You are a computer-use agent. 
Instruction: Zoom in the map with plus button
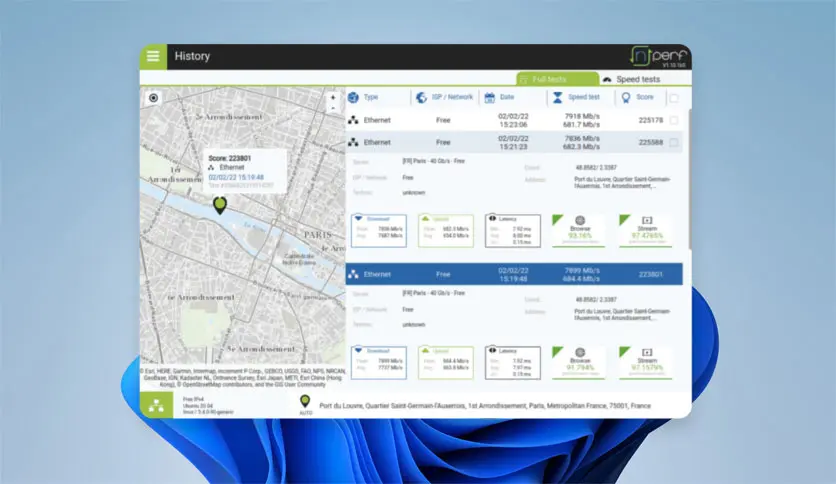pyautogui.click(x=333, y=98)
